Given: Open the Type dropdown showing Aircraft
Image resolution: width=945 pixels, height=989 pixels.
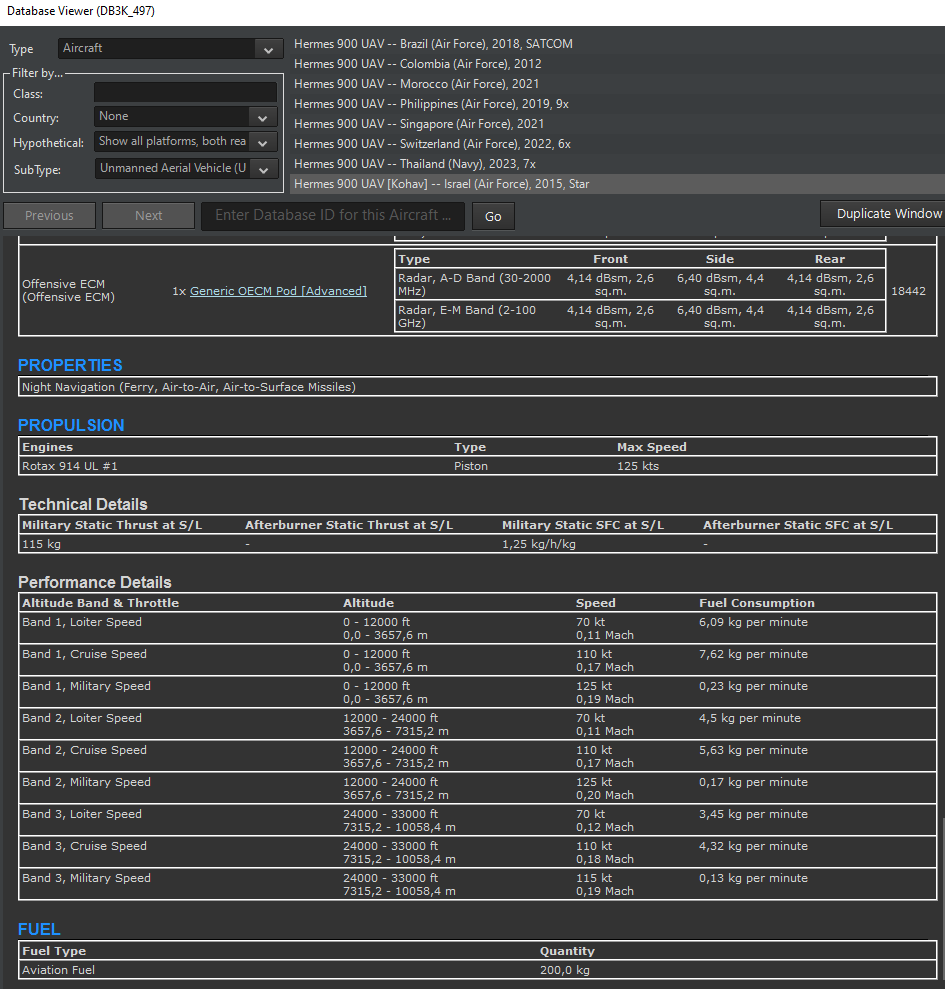Looking at the screenshot, I should pos(170,48).
